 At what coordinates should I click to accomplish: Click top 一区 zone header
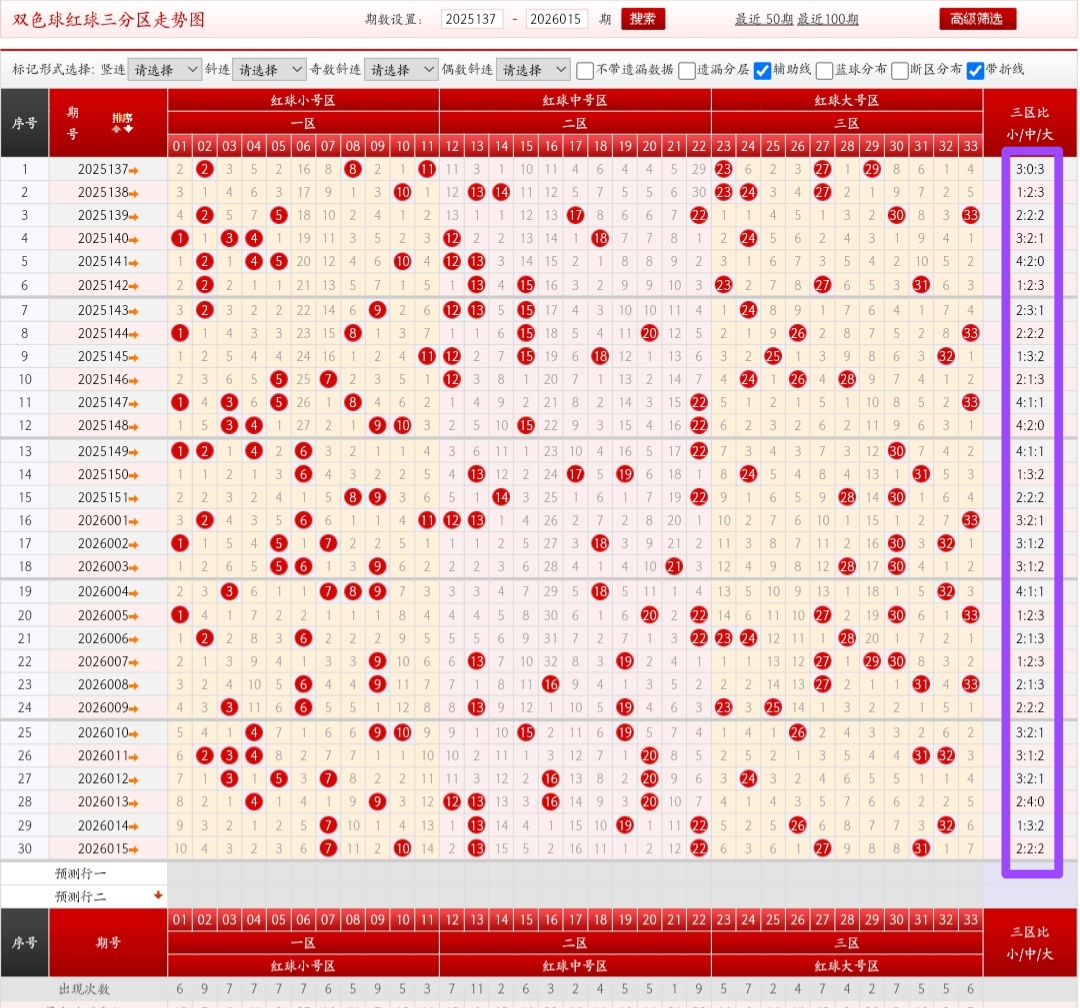[303, 123]
